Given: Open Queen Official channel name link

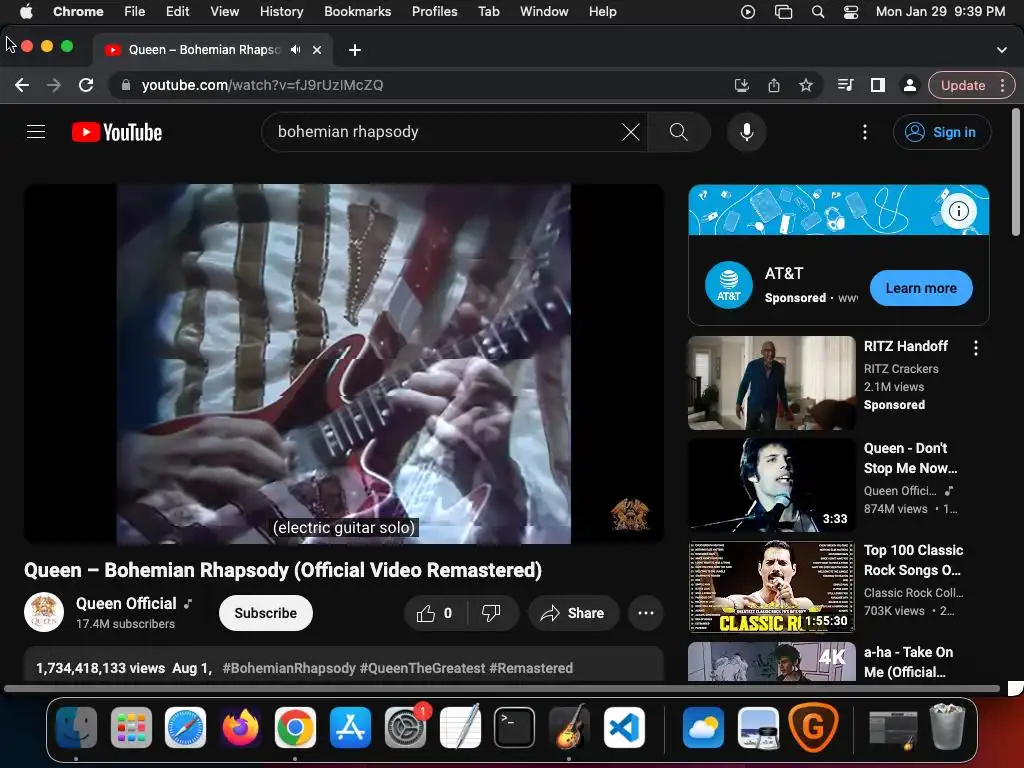Looking at the screenshot, I should point(126,603).
